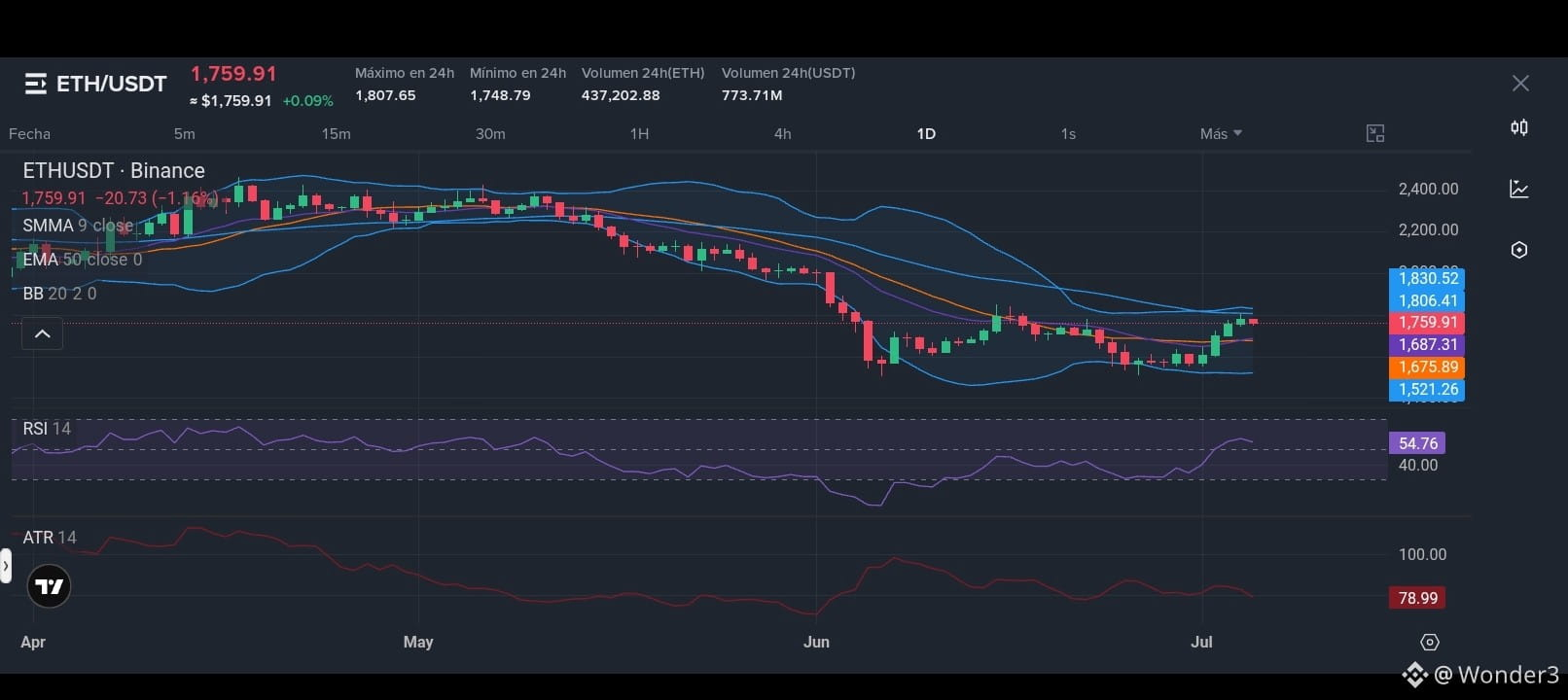Select the 4h timeframe

coord(782,134)
